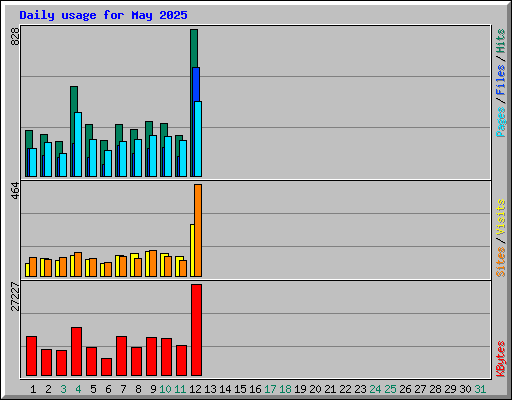Screen dimensions: 512x400
Task: Click day number 30 on the x-axis
Action: [x=465, y=389]
